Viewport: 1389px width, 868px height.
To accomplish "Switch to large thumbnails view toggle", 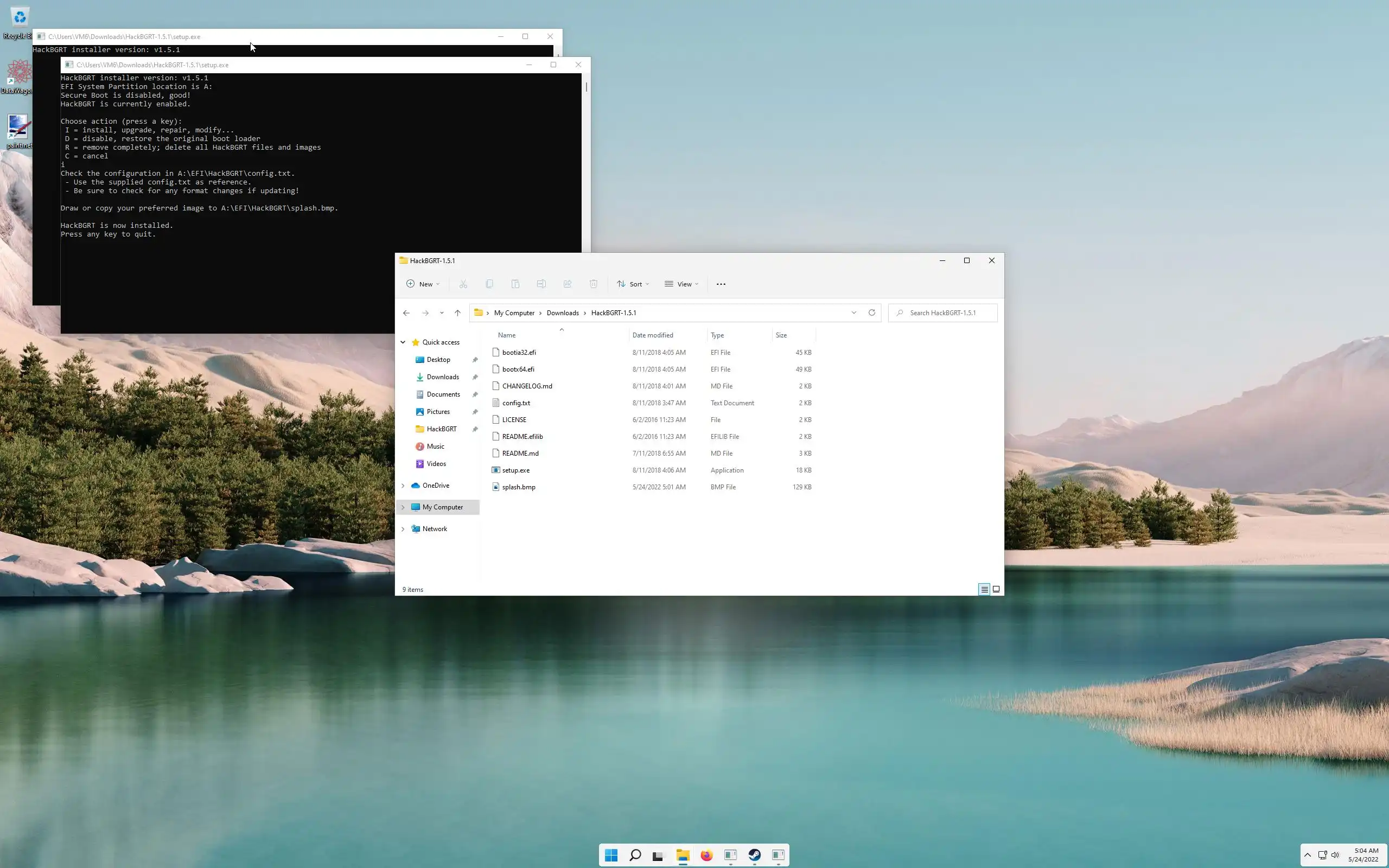I will (996, 590).
